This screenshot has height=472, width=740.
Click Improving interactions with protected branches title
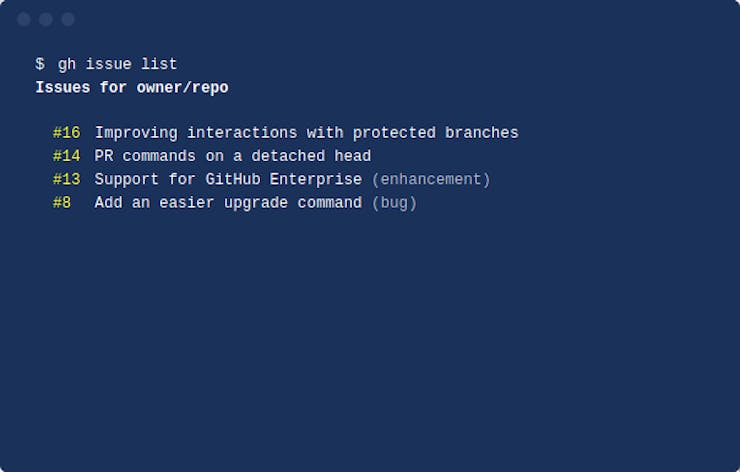pos(306,133)
